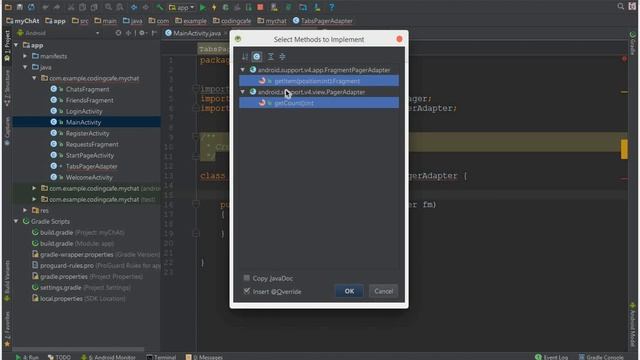Expand the res folder
The height and width of the screenshot is (360, 640).
click(25, 210)
